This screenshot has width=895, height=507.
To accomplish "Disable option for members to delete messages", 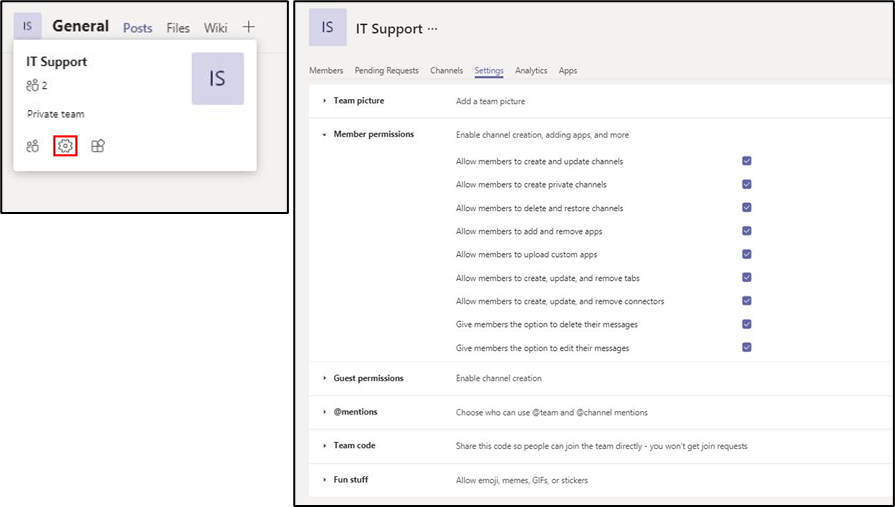I will tap(747, 324).
